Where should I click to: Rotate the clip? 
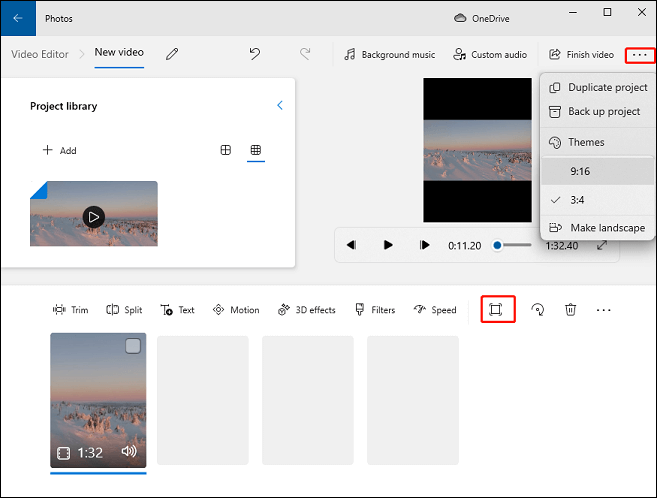538,310
